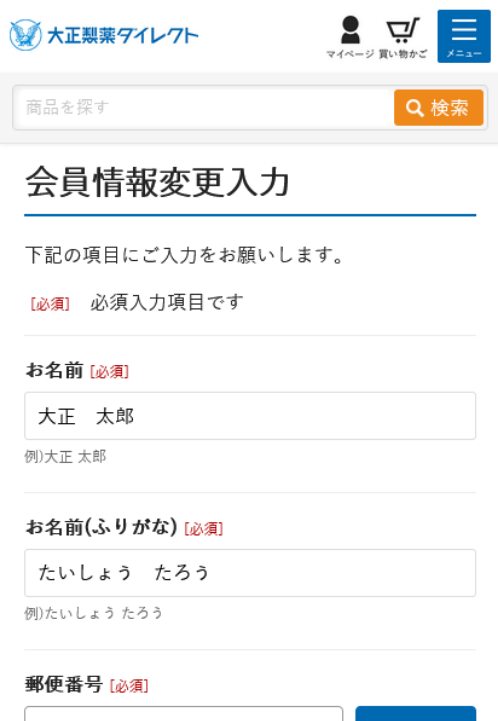Click the ふりがな input containing たいしょう たろう
498x721 pixels.
(250, 573)
